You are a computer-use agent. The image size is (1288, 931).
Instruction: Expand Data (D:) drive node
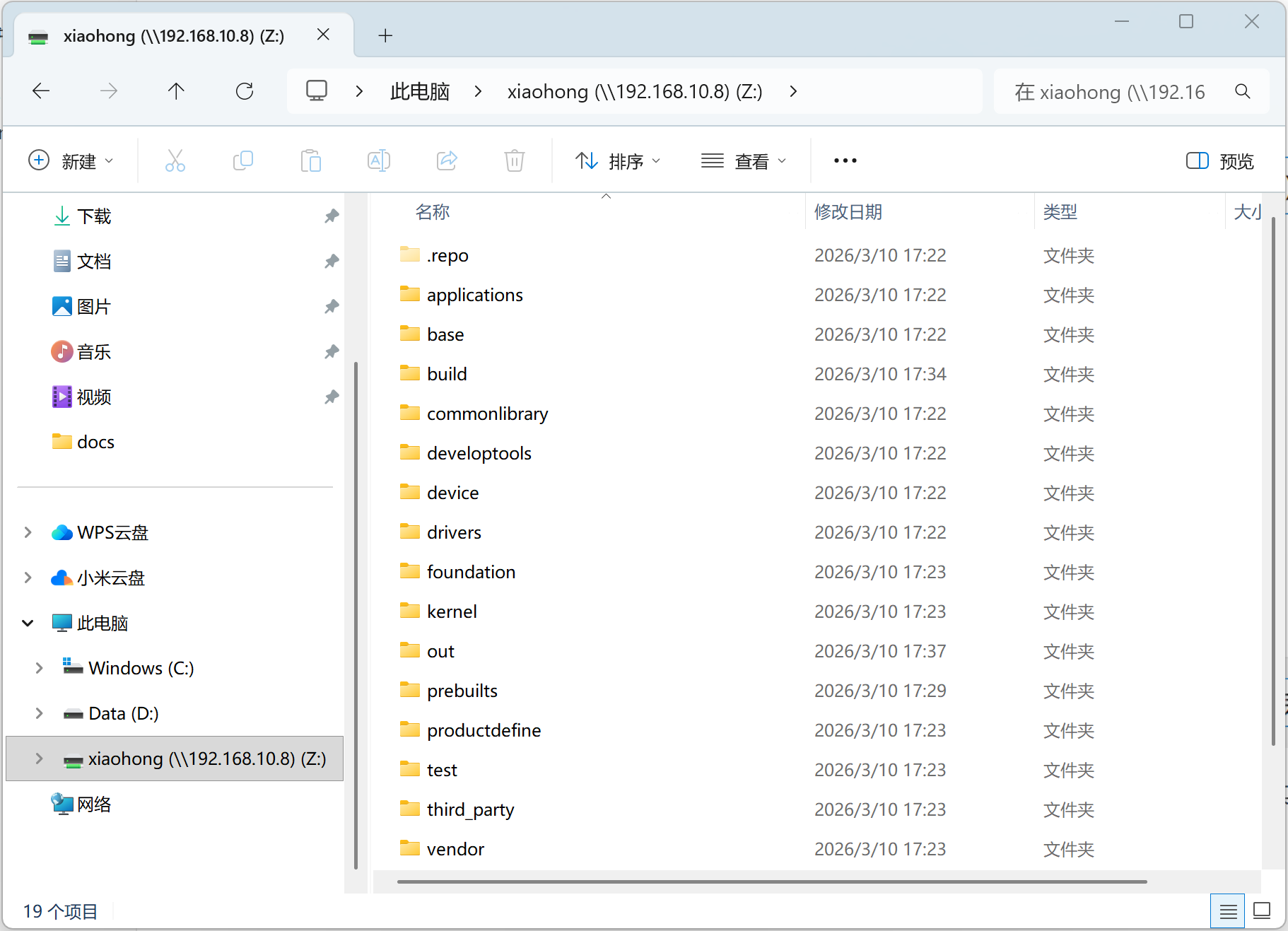[x=39, y=713]
